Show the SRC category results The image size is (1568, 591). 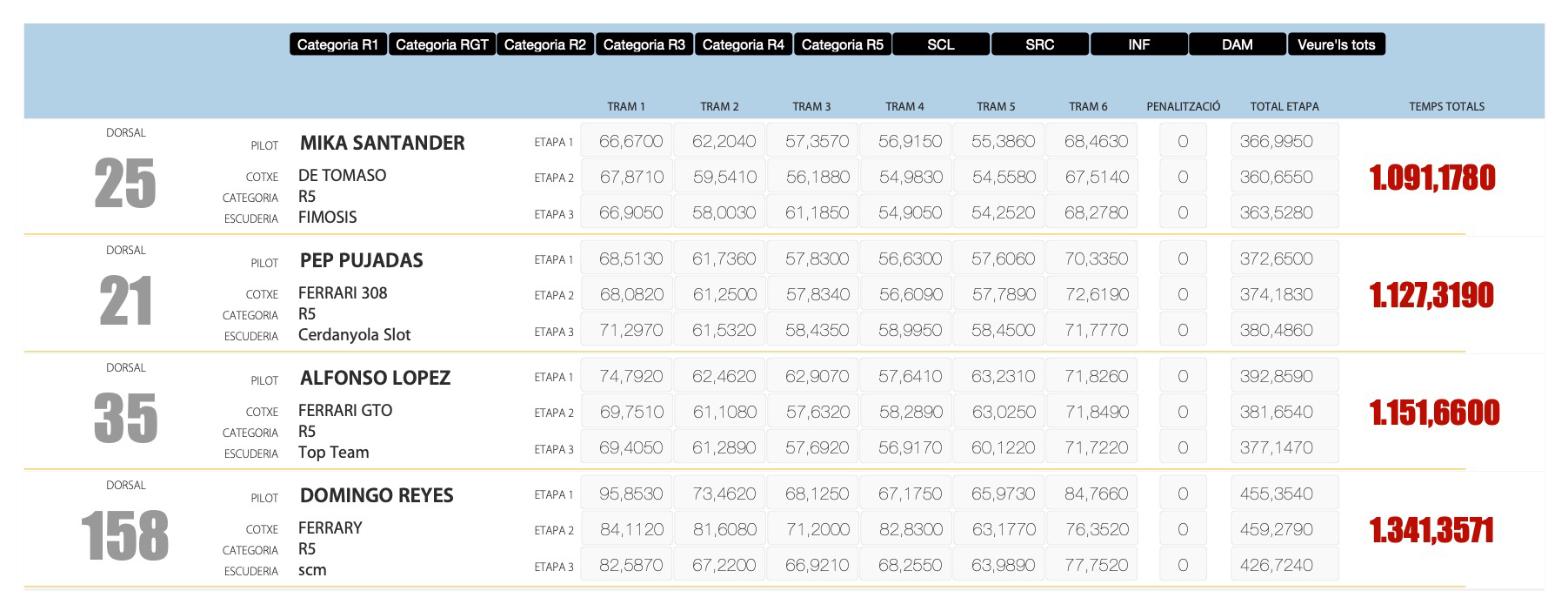tap(1039, 44)
